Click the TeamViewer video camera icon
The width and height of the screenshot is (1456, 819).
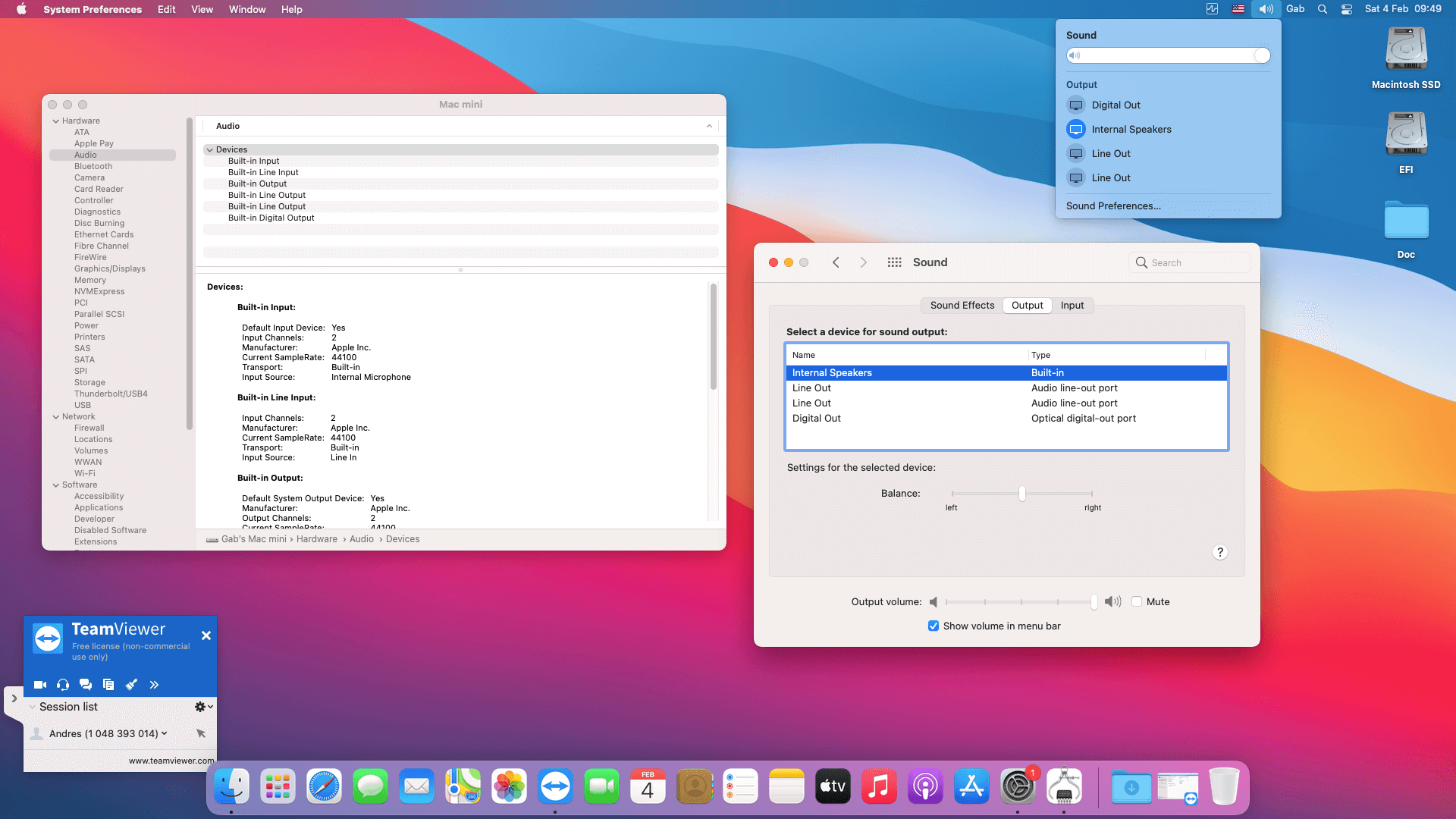[40, 685]
